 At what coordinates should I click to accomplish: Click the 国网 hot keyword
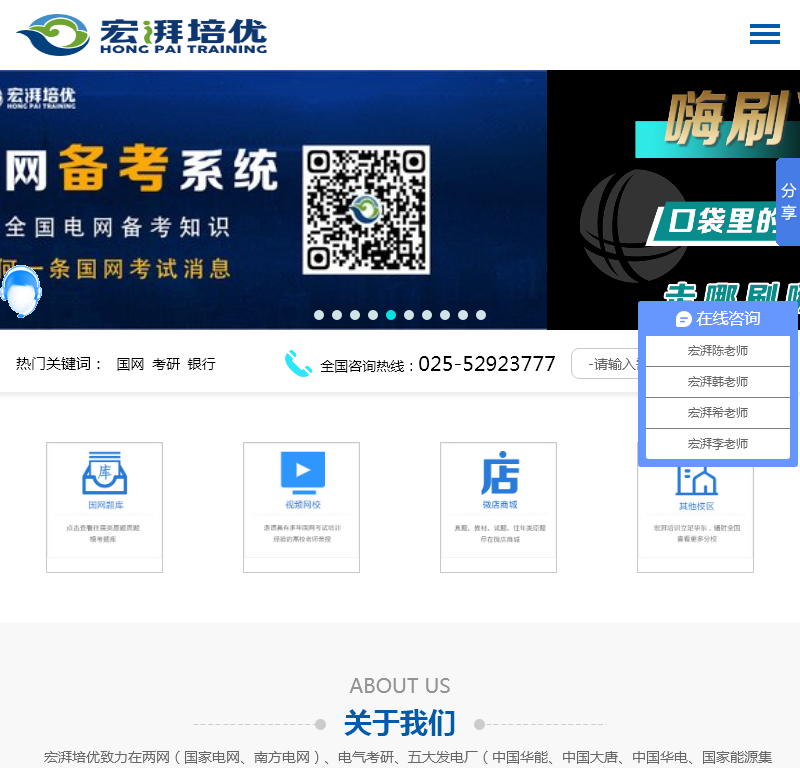130,364
